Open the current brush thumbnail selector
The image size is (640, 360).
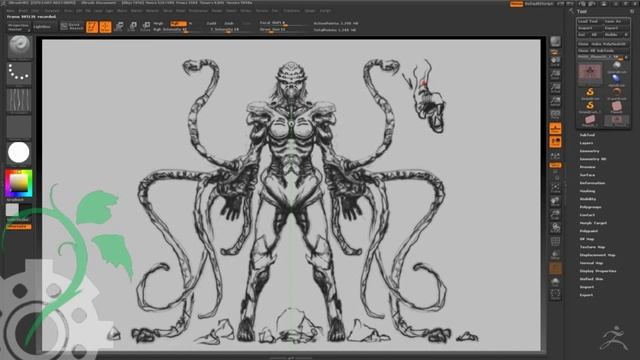(x=19, y=46)
